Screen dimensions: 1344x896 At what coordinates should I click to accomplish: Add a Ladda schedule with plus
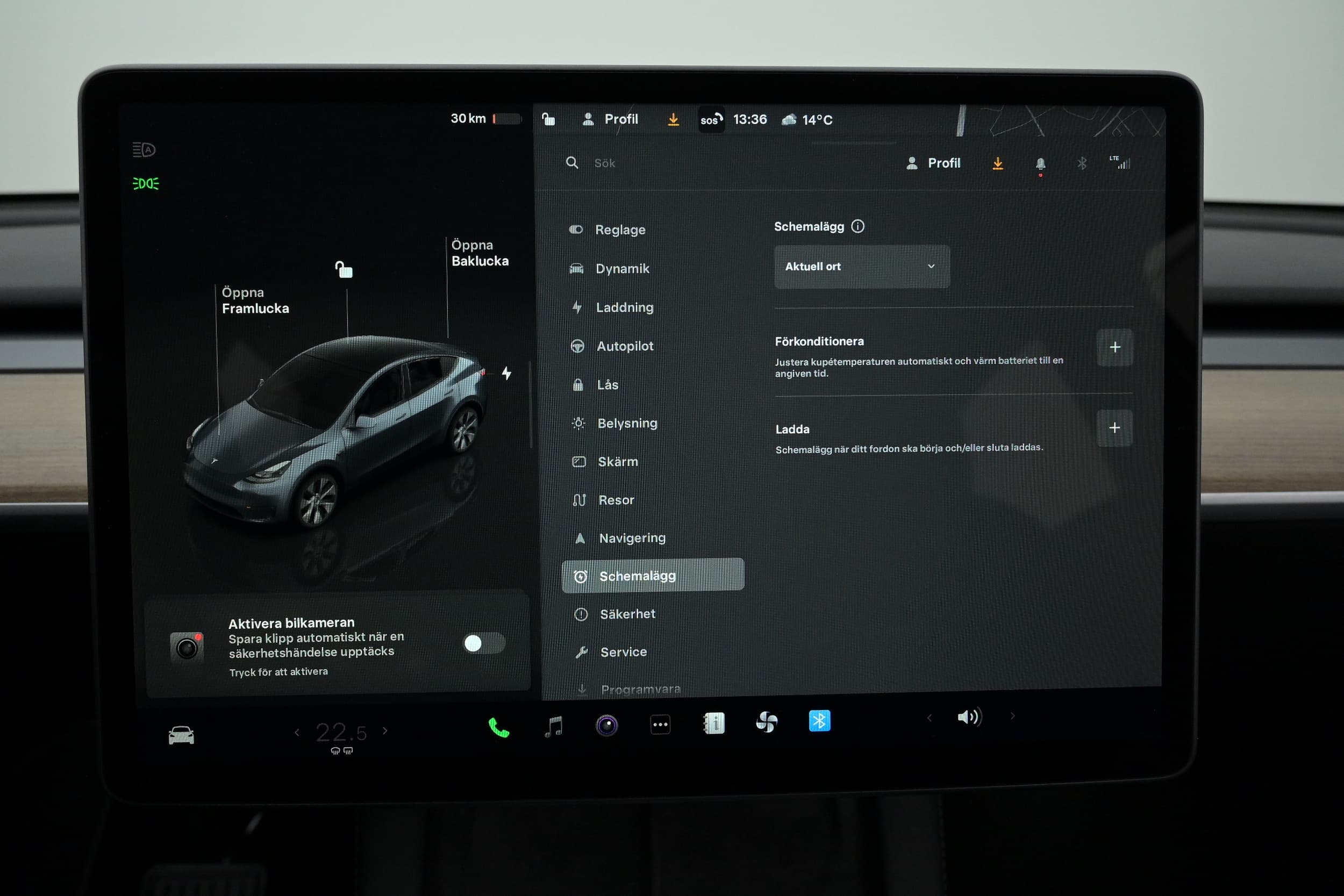(x=1114, y=427)
